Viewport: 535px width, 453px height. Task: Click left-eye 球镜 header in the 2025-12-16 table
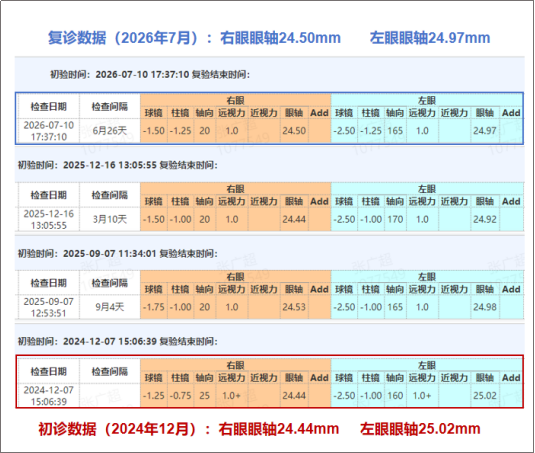pyautogui.click(x=344, y=201)
